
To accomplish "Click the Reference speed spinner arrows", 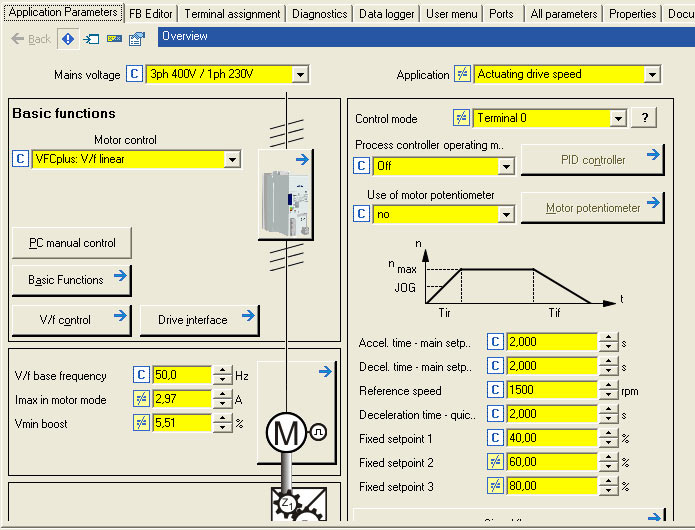I will tap(608, 391).
